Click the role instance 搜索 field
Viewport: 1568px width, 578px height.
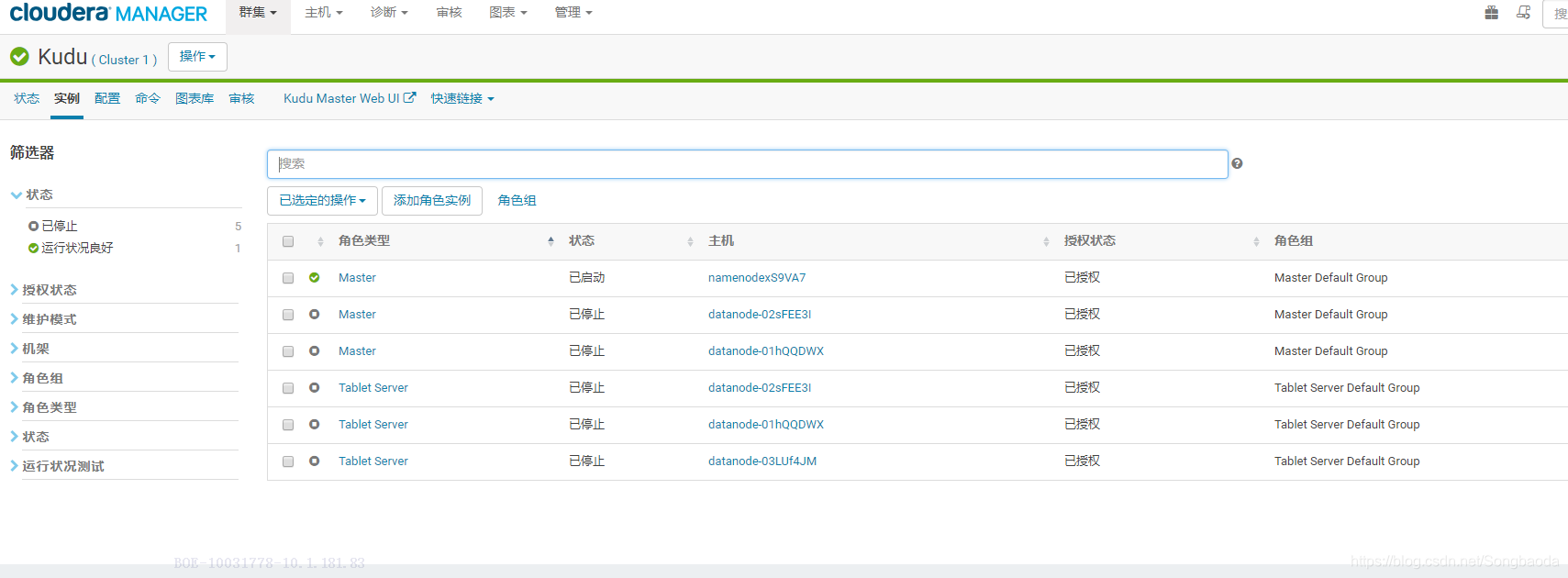click(748, 164)
